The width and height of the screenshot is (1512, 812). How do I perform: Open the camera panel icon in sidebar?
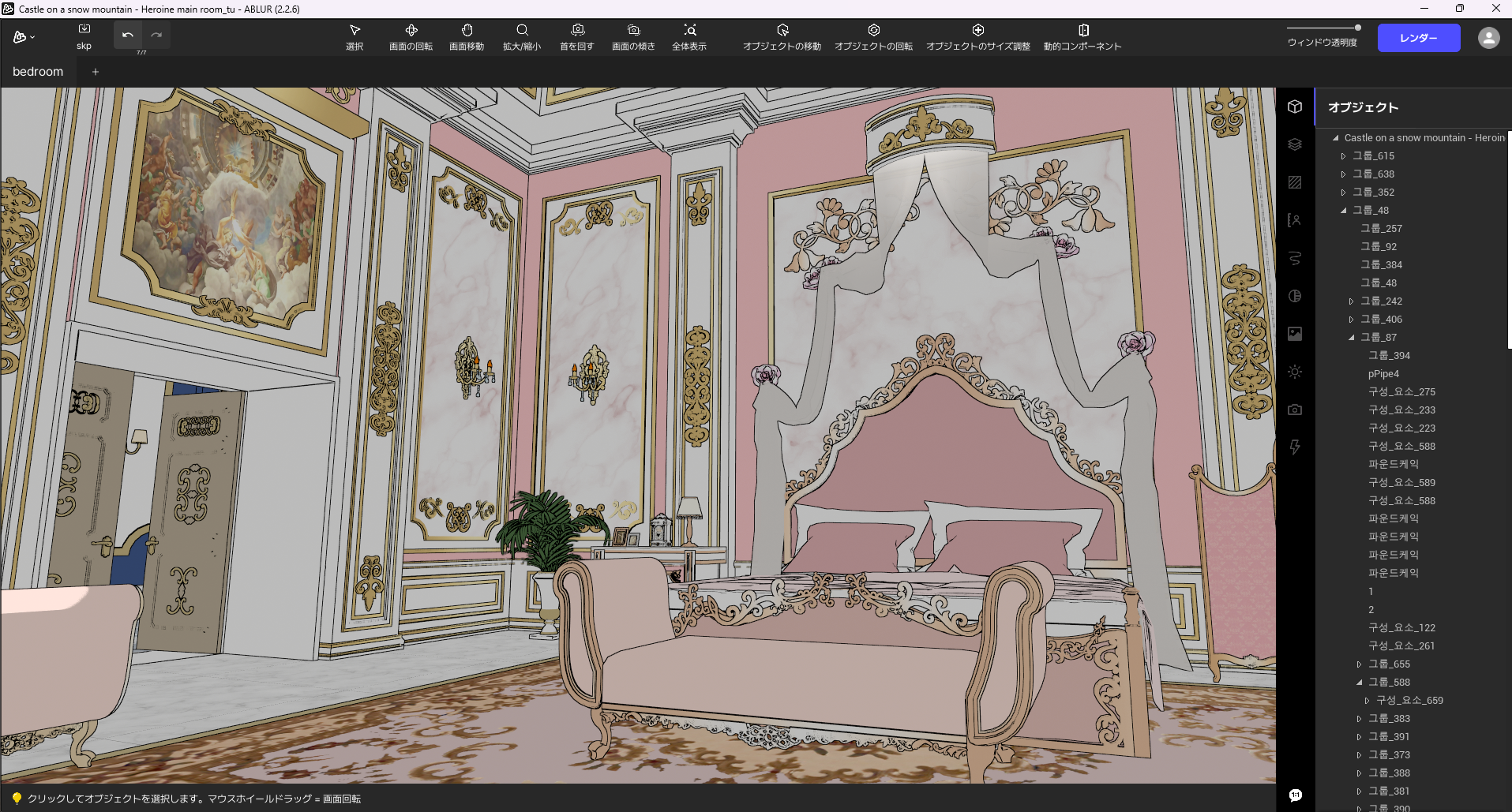point(1295,410)
